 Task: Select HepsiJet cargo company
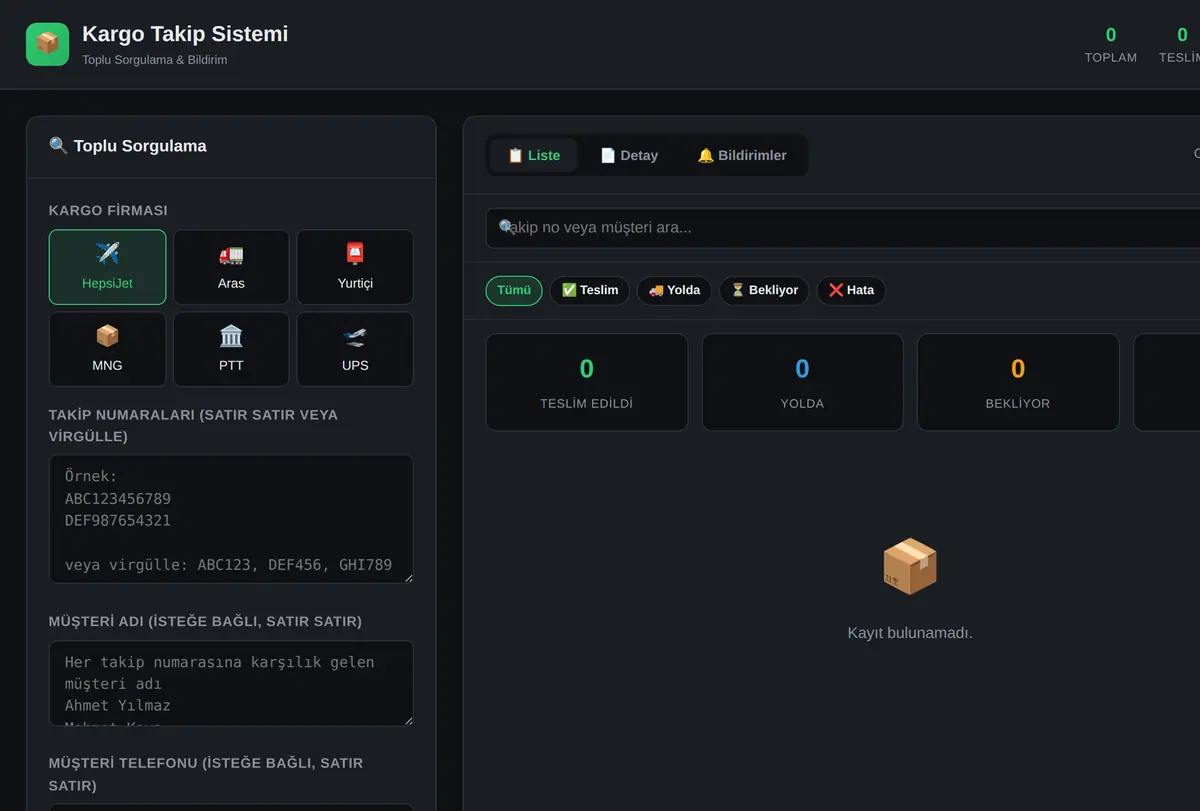[x=107, y=267]
